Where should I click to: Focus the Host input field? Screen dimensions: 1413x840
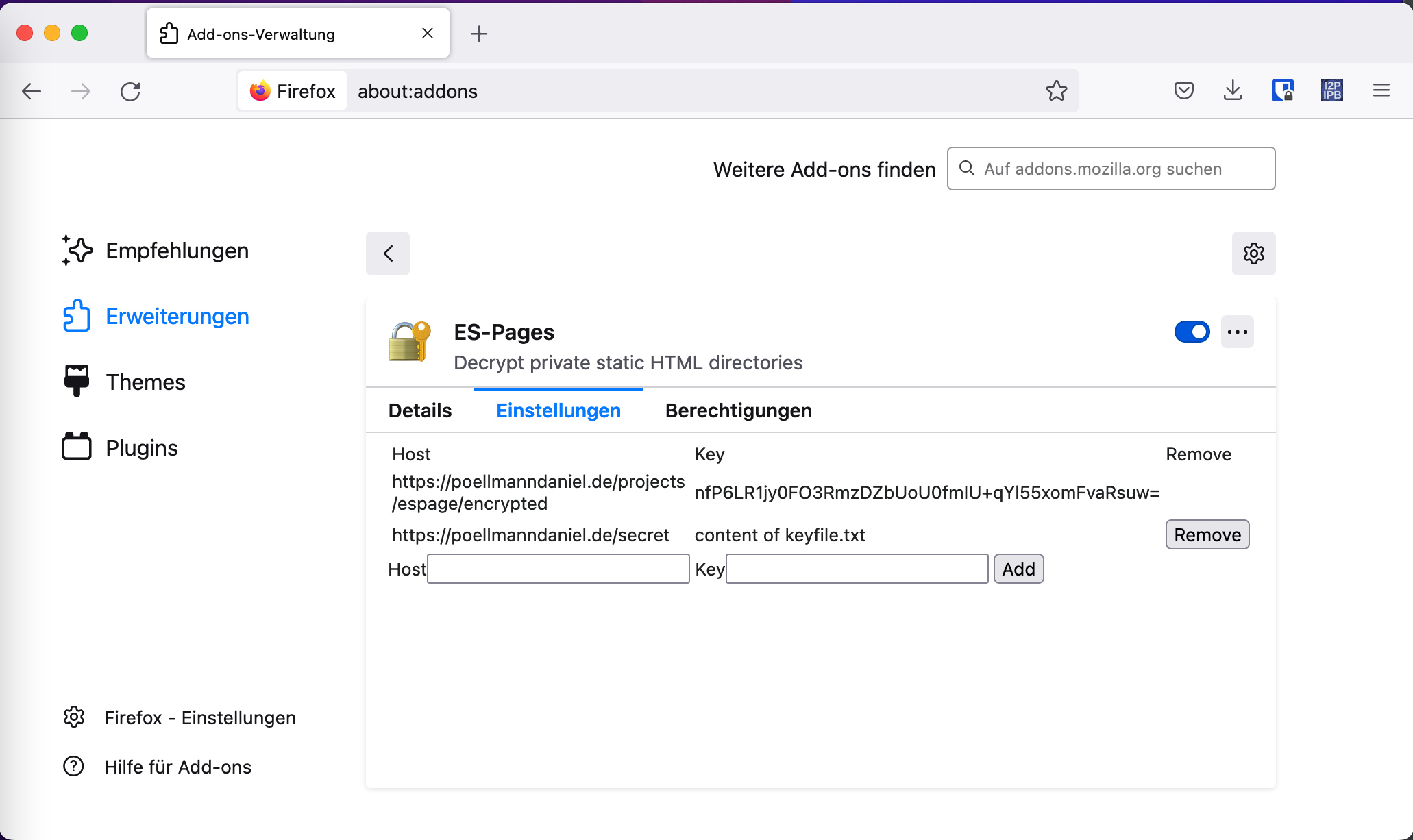click(558, 569)
